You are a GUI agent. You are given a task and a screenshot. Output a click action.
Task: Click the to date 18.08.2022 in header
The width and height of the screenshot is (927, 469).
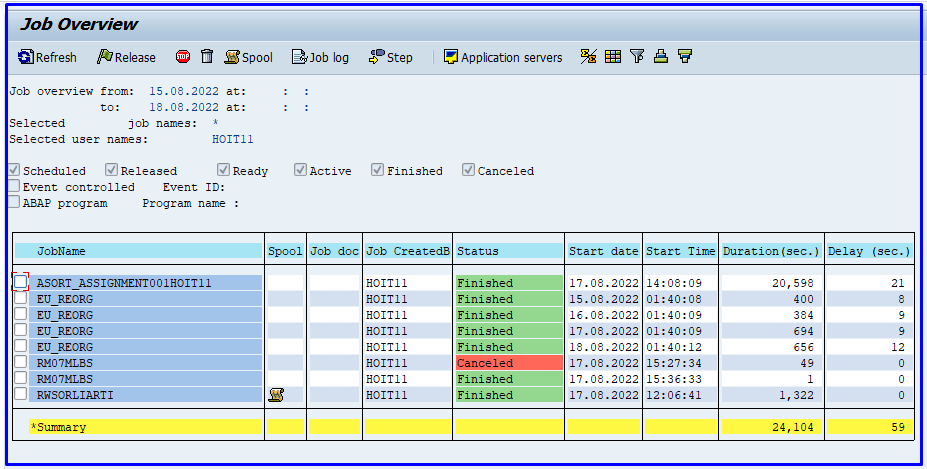pos(184,108)
